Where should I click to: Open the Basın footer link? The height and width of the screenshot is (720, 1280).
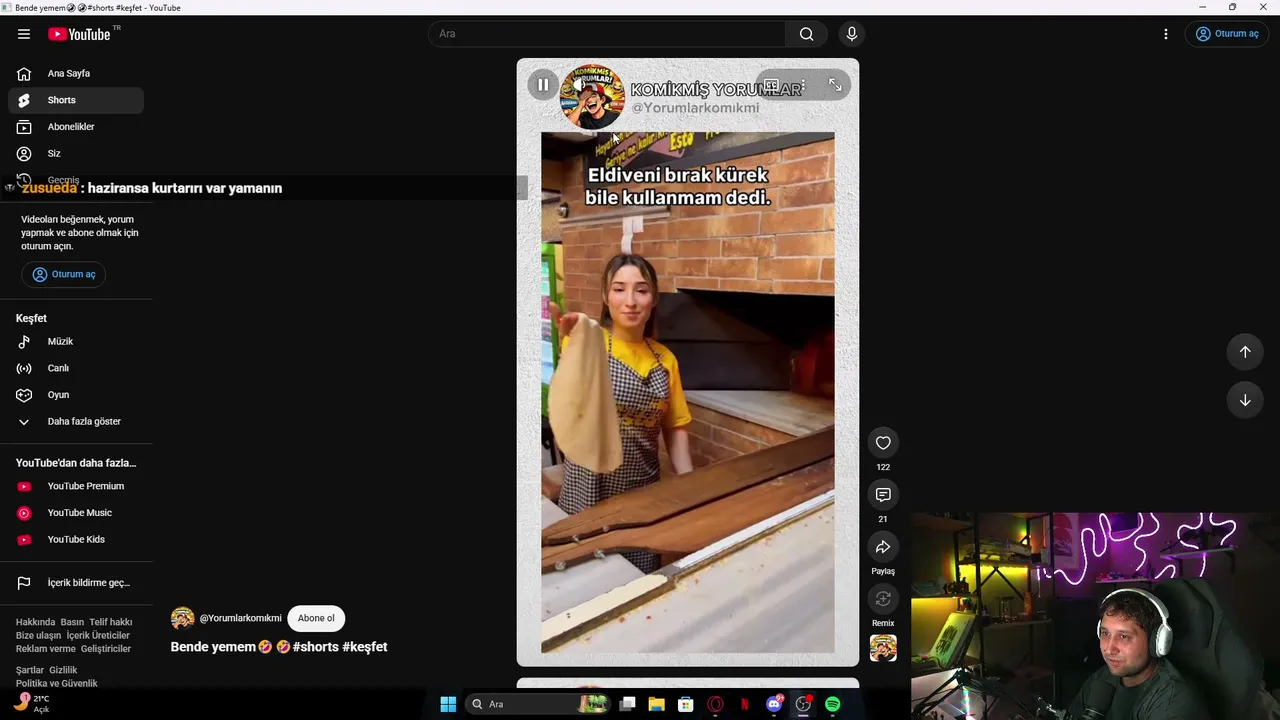pyautogui.click(x=72, y=622)
